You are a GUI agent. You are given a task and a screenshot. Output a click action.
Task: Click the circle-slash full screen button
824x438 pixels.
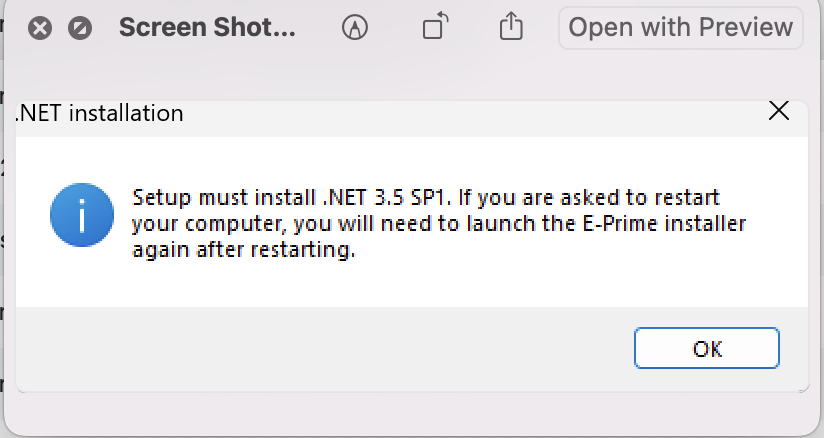[x=80, y=28]
